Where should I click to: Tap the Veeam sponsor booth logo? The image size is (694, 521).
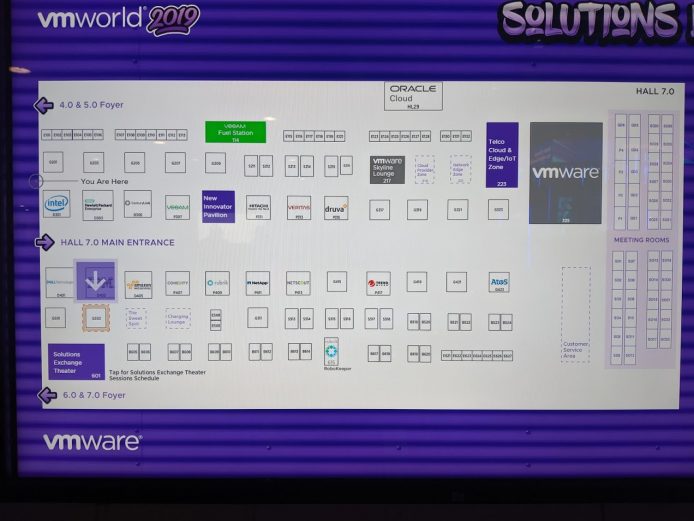pyautogui.click(x=177, y=207)
